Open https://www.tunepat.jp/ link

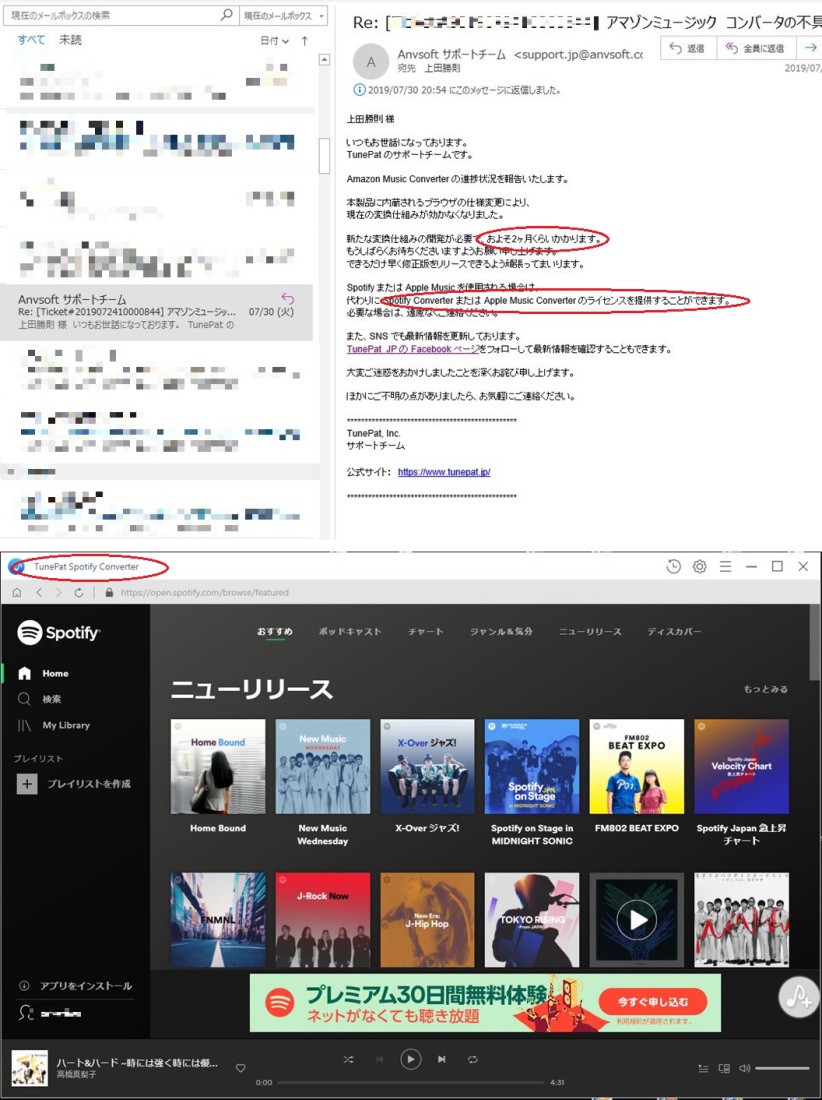[x=444, y=471]
